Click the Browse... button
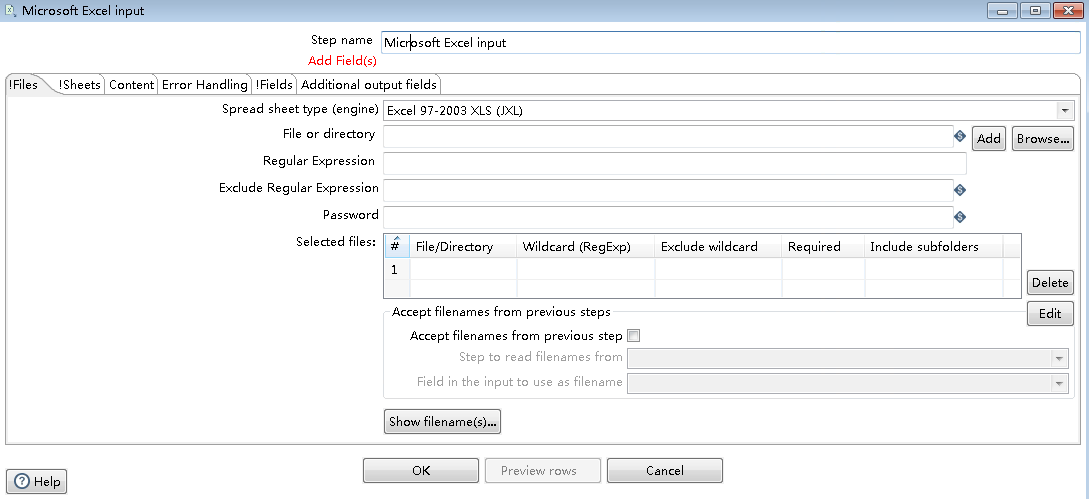 tap(1042, 138)
